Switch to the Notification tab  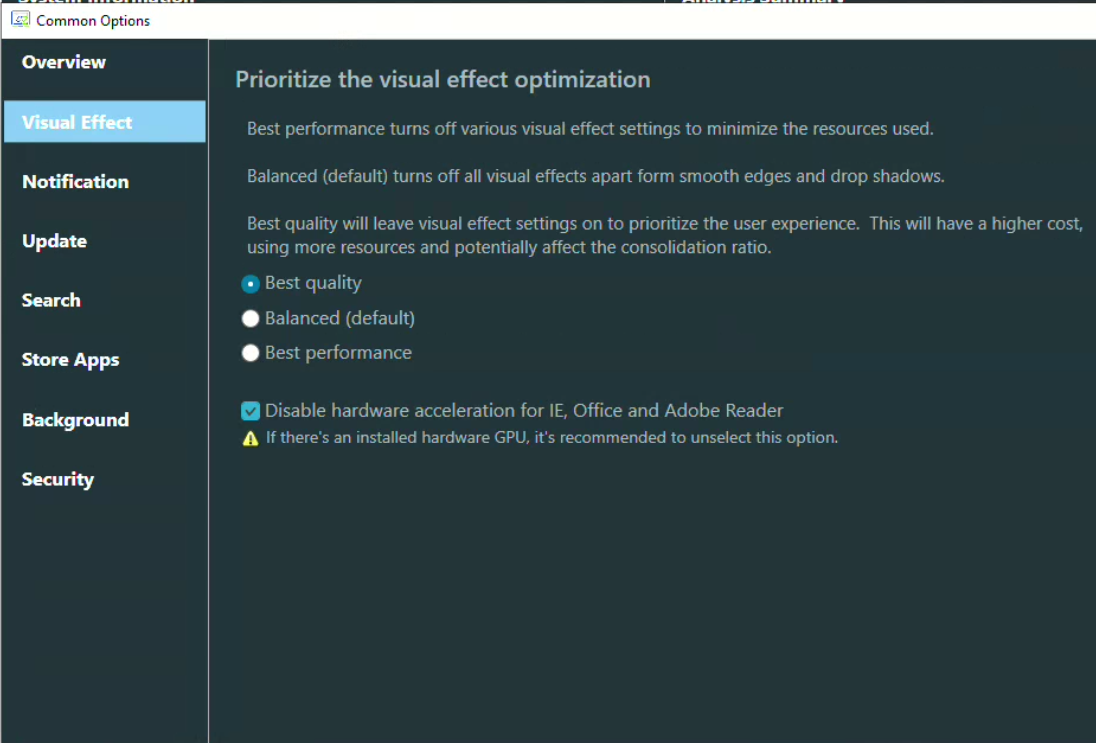pyautogui.click(x=75, y=182)
